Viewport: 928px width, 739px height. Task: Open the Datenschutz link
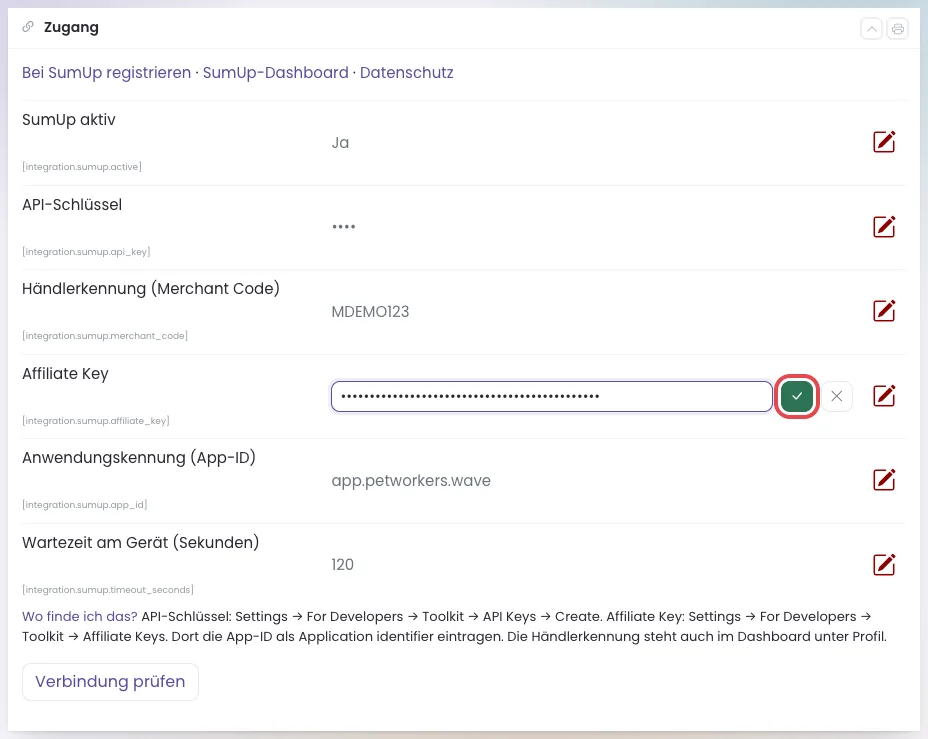coord(407,73)
